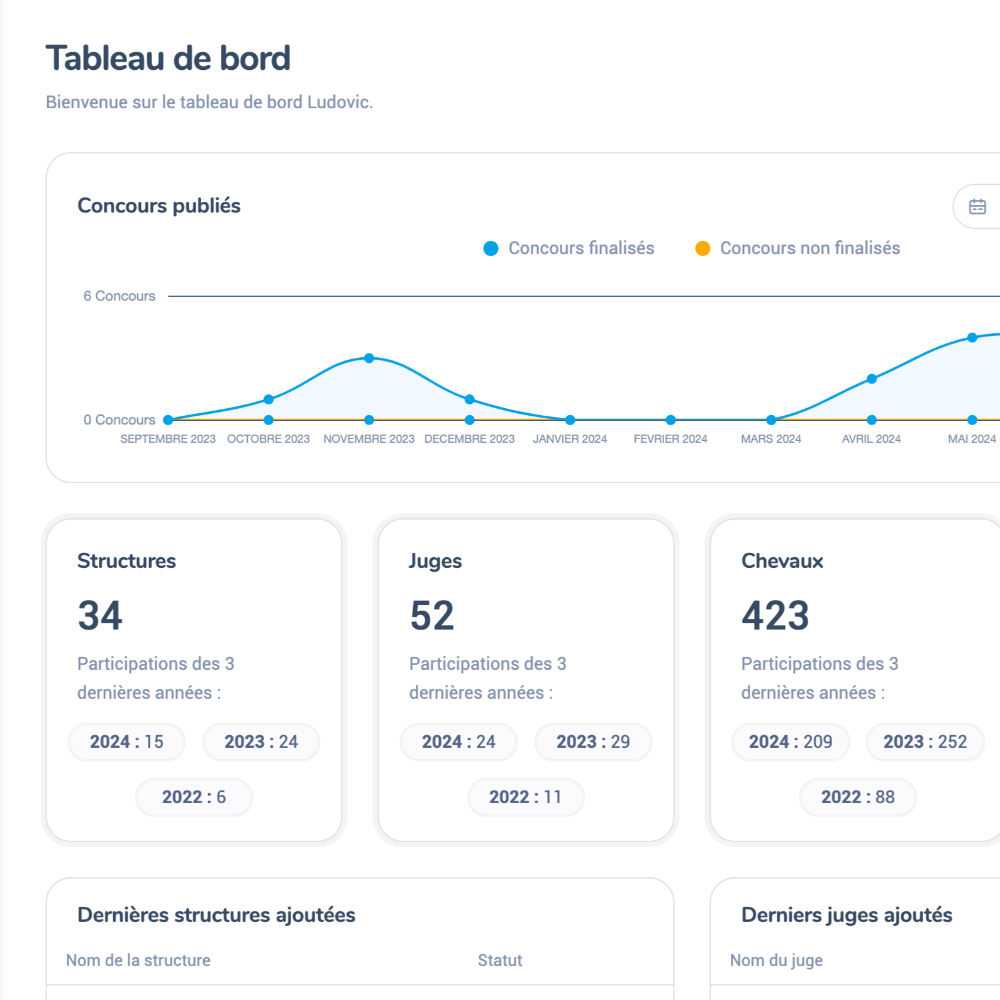Viewport: 1000px width, 1000px height.
Task: Click the Juges 2022 : 11 badge
Action: click(526, 797)
